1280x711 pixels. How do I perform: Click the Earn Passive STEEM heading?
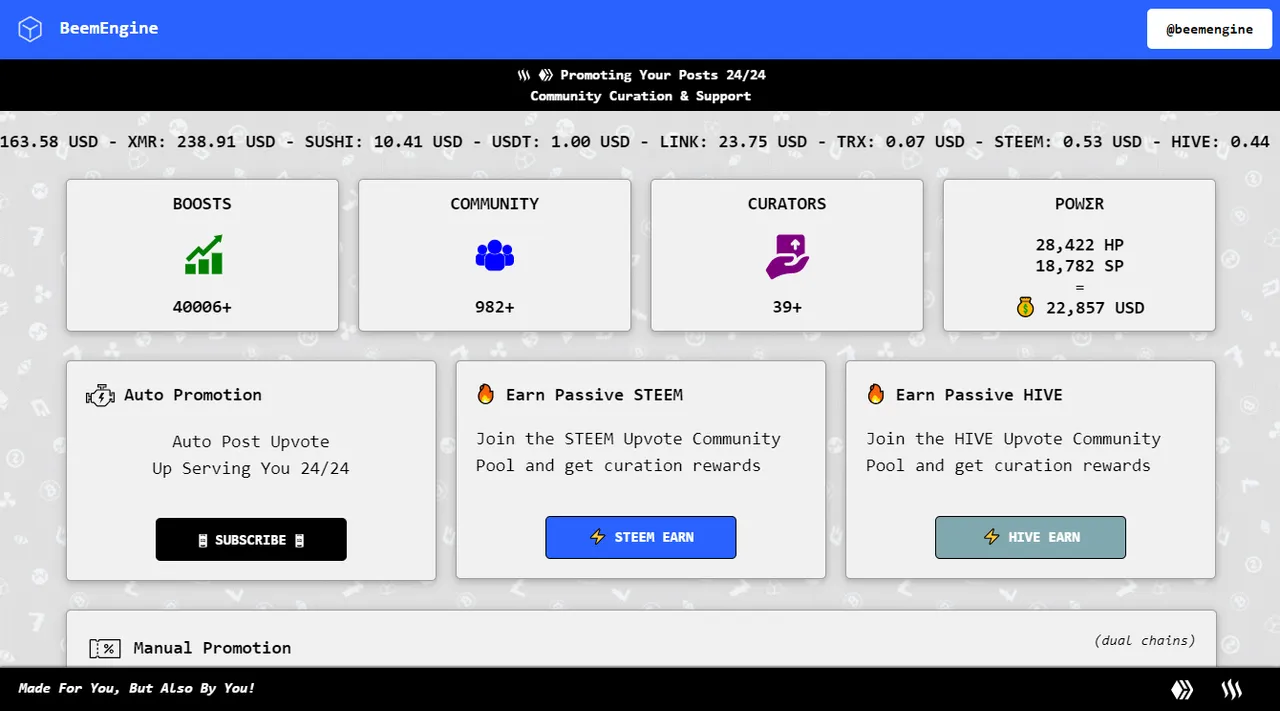pos(595,395)
